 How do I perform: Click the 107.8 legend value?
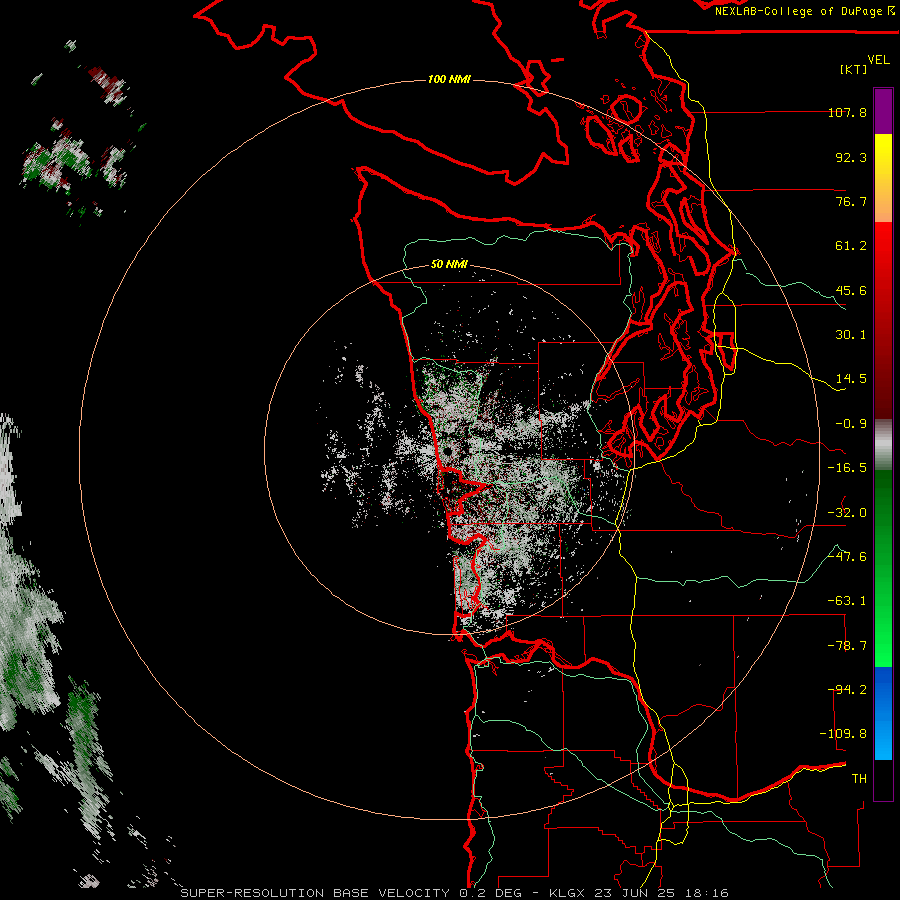click(847, 112)
